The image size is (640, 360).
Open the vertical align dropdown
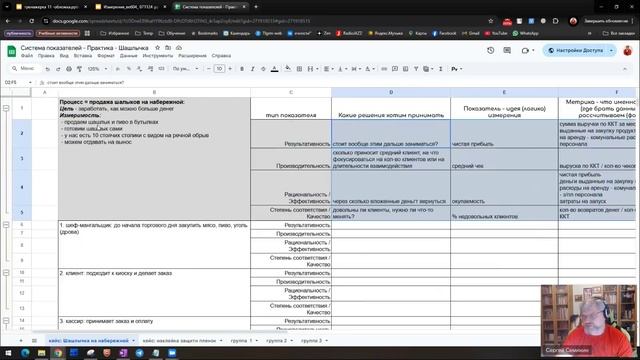tap(342, 69)
